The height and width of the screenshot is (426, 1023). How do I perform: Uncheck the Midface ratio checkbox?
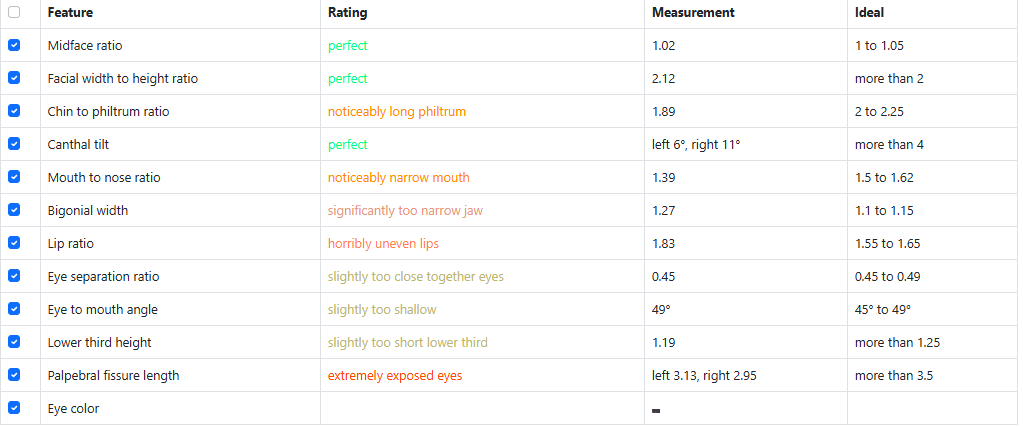click(x=14, y=46)
